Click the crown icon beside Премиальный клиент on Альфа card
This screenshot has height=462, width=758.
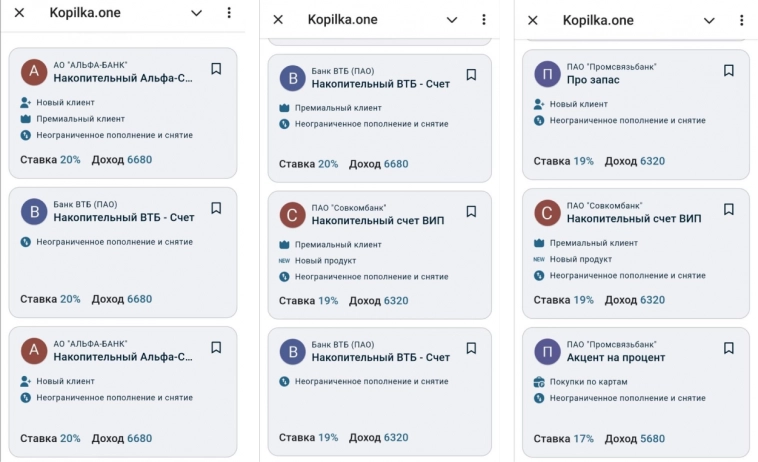point(26,119)
